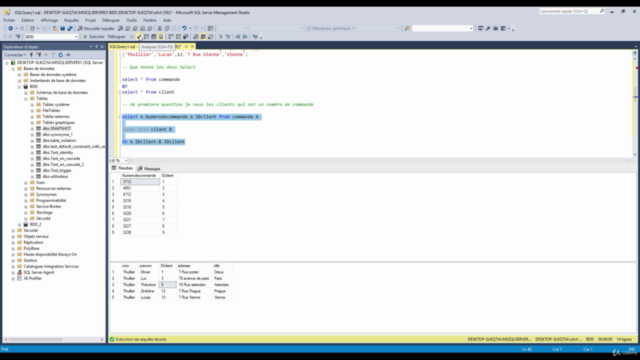Pin the Object Explorer panel with auto-hide
The width and height of the screenshot is (640, 360).
click(x=96, y=47)
